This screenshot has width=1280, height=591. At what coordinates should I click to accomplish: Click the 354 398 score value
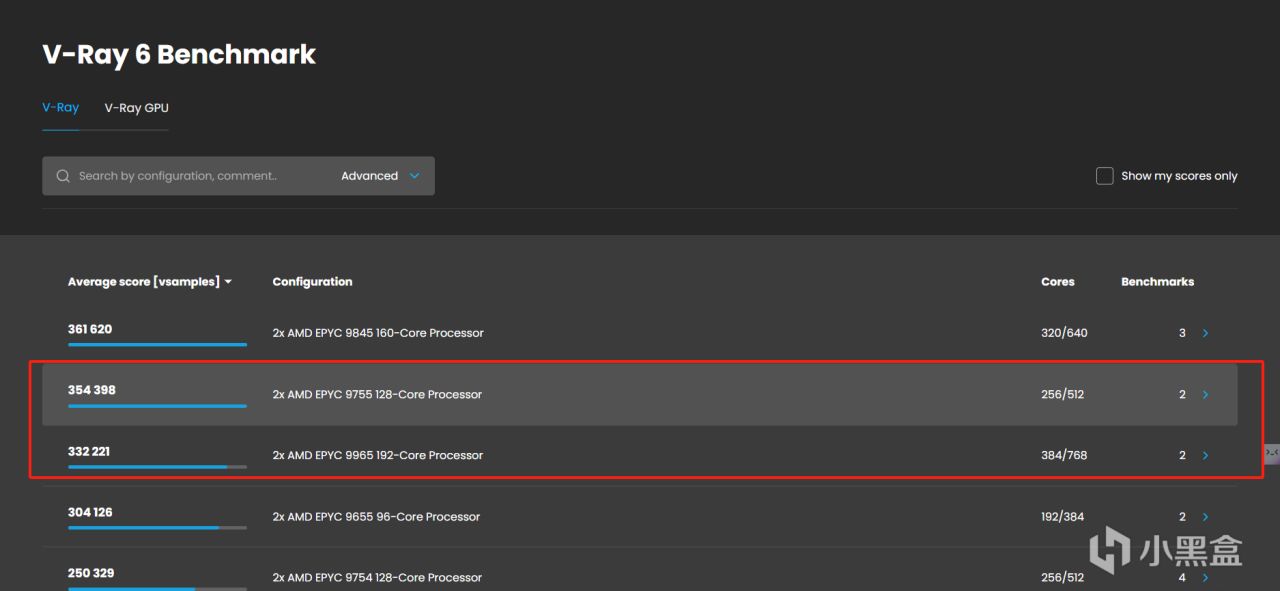click(x=92, y=390)
